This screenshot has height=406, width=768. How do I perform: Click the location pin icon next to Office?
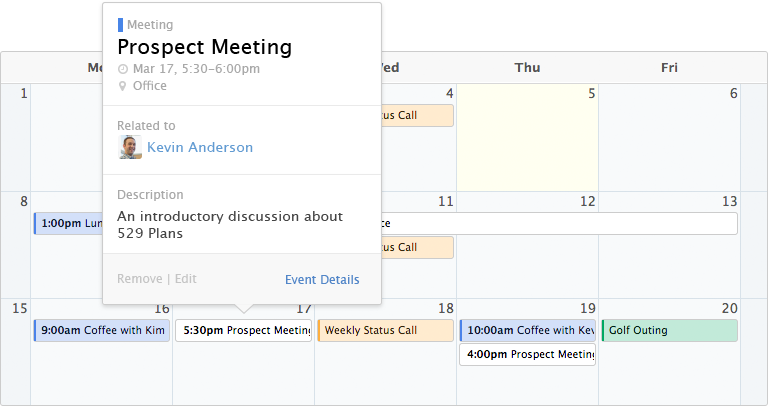[x=122, y=86]
